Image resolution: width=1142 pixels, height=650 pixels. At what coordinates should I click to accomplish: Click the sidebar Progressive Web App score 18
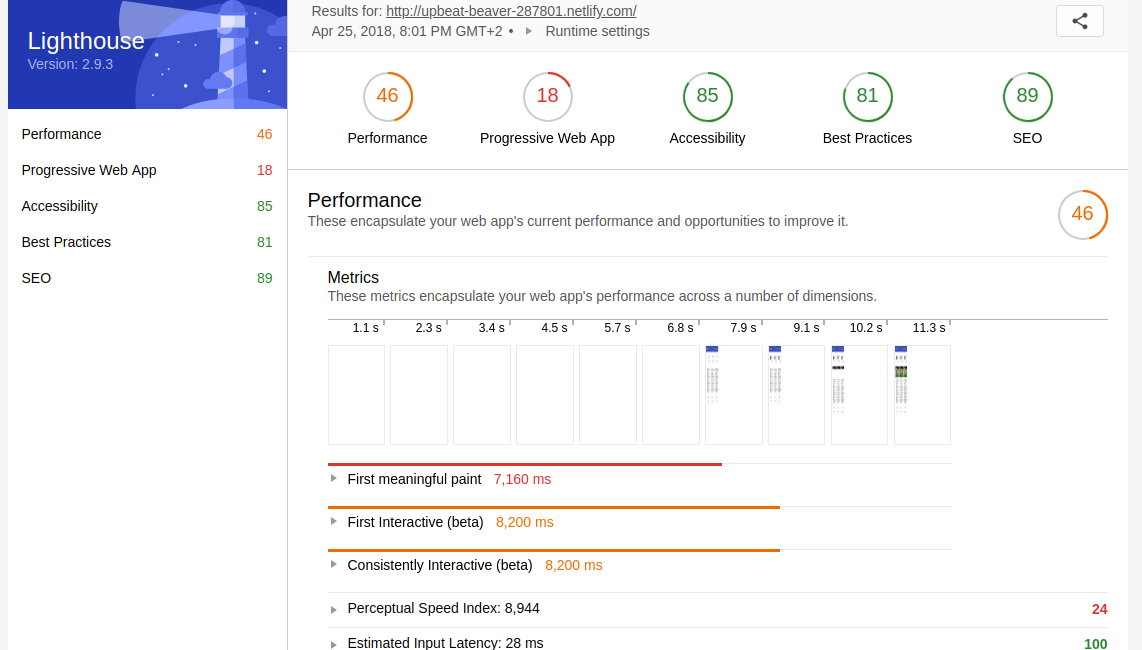pos(264,171)
